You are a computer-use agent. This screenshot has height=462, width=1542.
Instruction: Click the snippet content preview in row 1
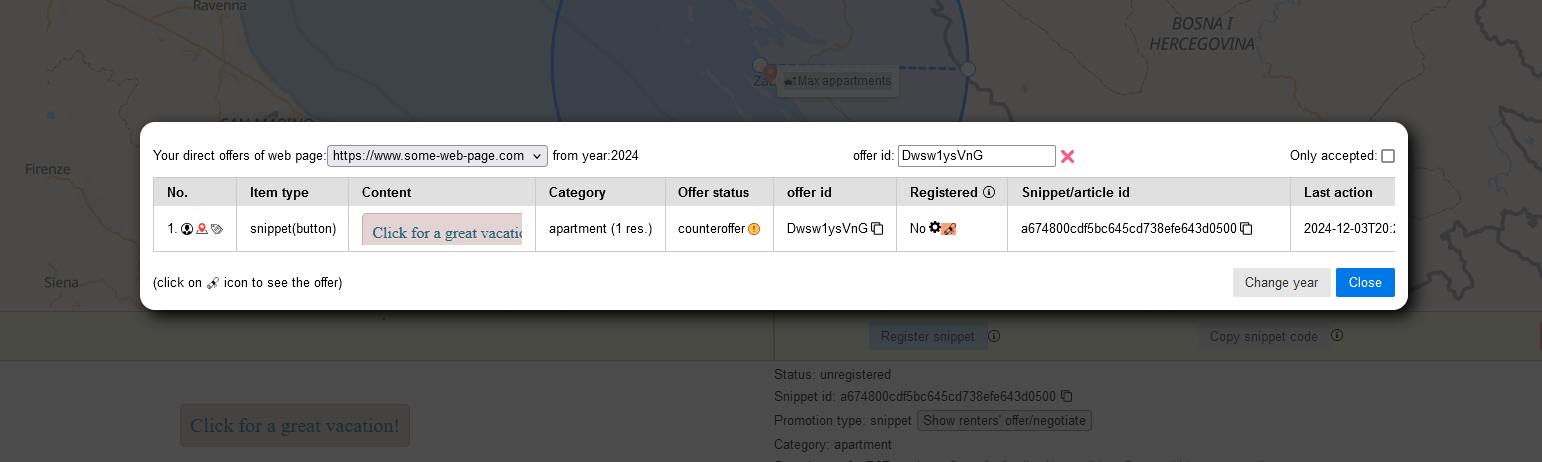click(x=442, y=229)
